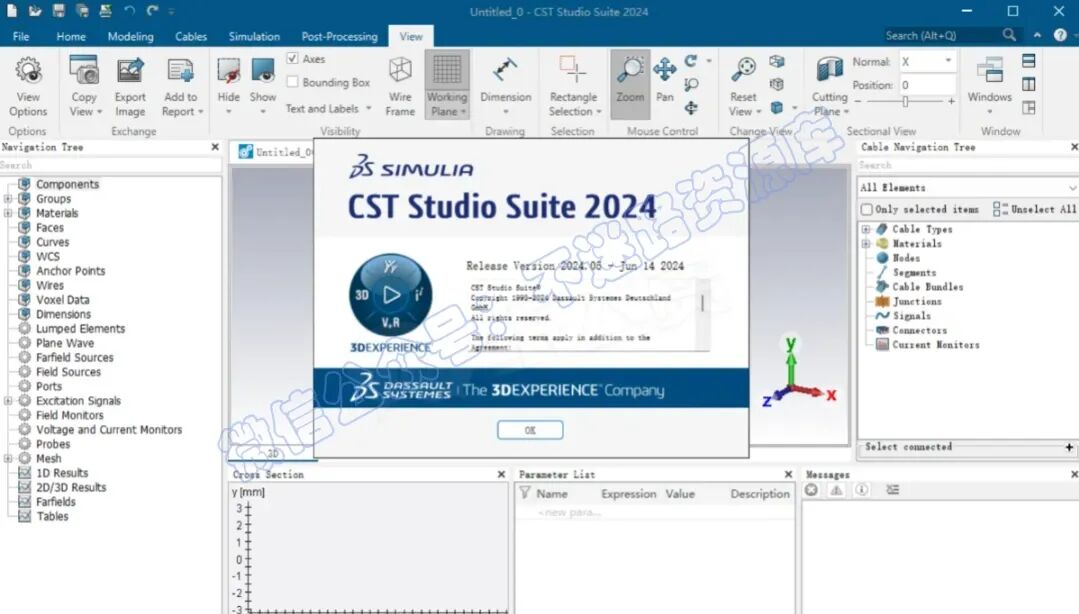This screenshot has width=1079, height=614.
Task: Expand the Mesh tree node
Action: (x=8, y=458)
